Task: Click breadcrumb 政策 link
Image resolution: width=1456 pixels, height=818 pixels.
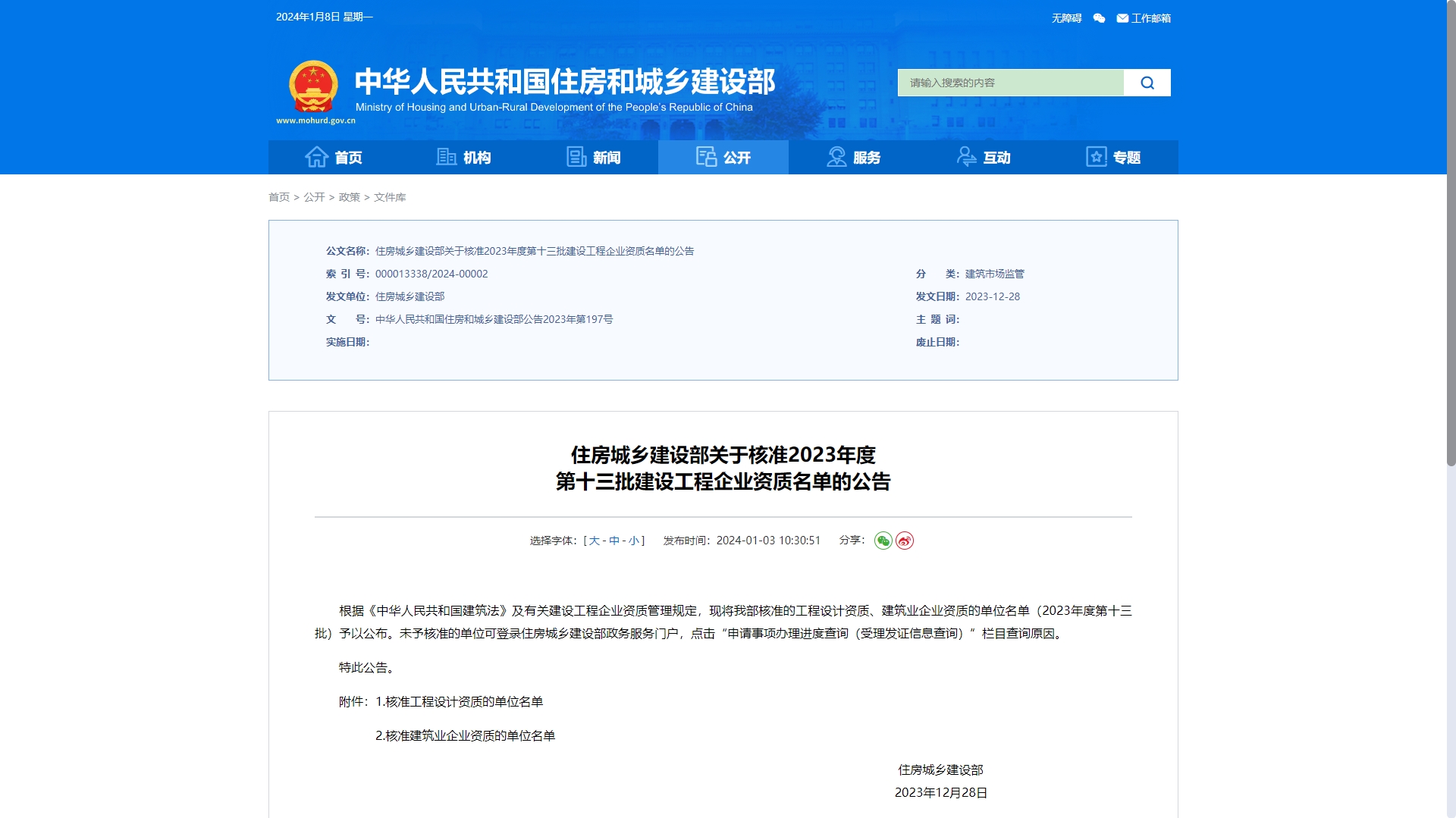Action: point(350,197)
